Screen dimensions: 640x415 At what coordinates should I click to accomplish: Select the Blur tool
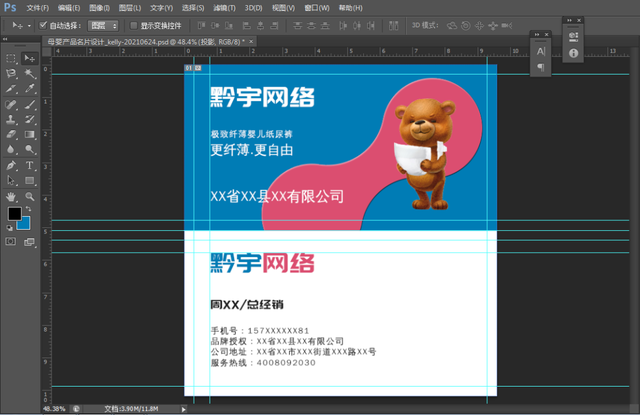point(11,149)
